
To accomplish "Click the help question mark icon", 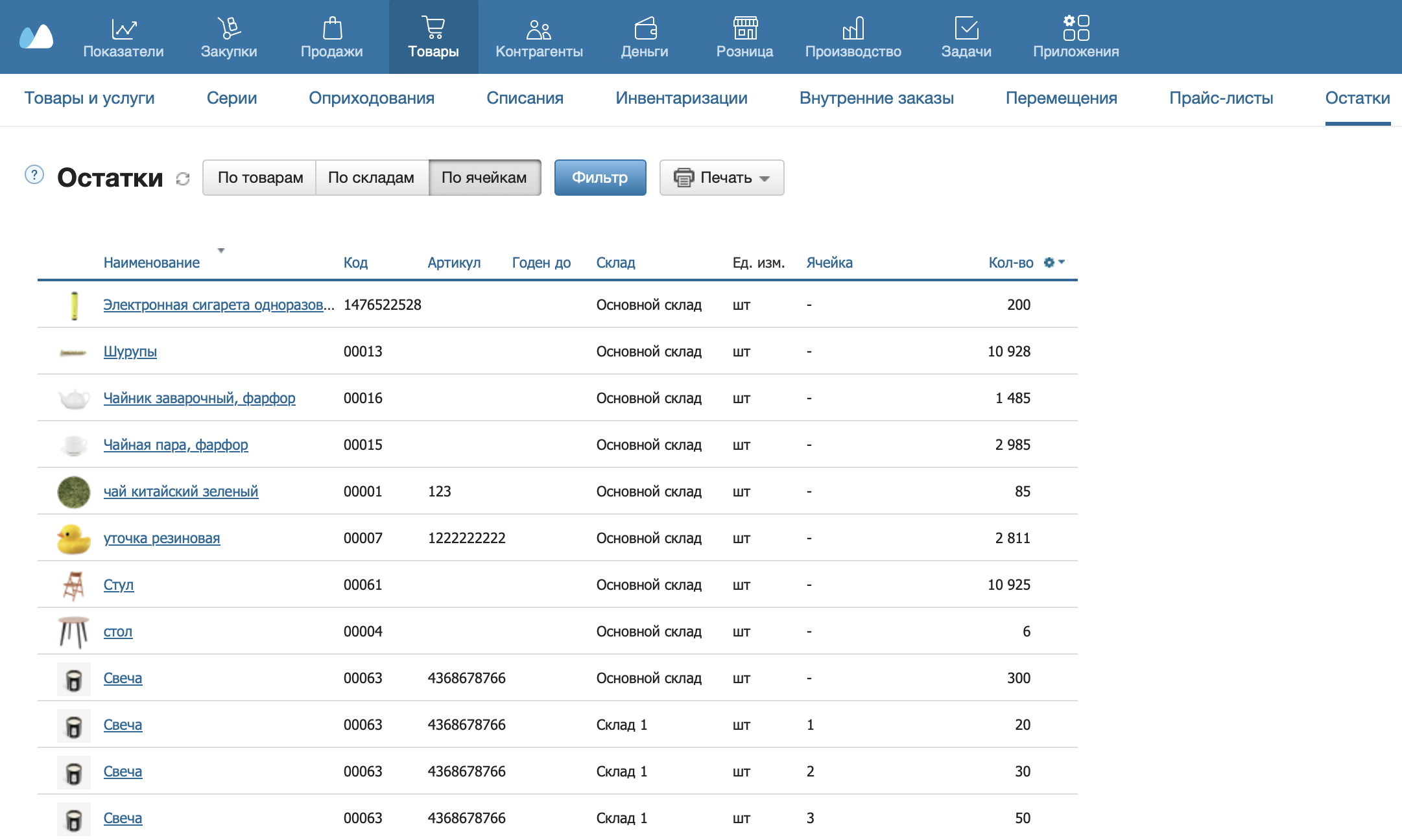I will coord(34,175).
